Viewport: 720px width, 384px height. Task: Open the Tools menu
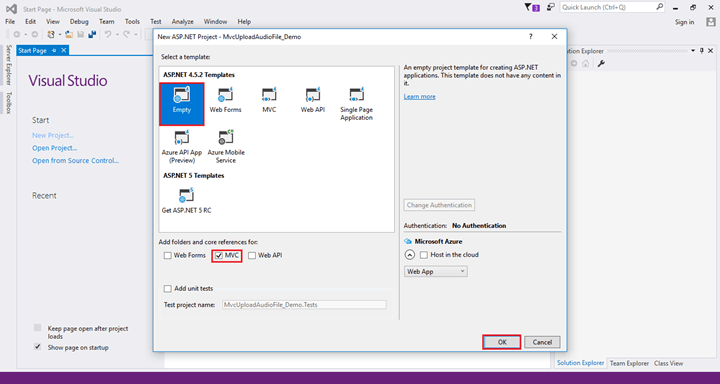(132, 22)
